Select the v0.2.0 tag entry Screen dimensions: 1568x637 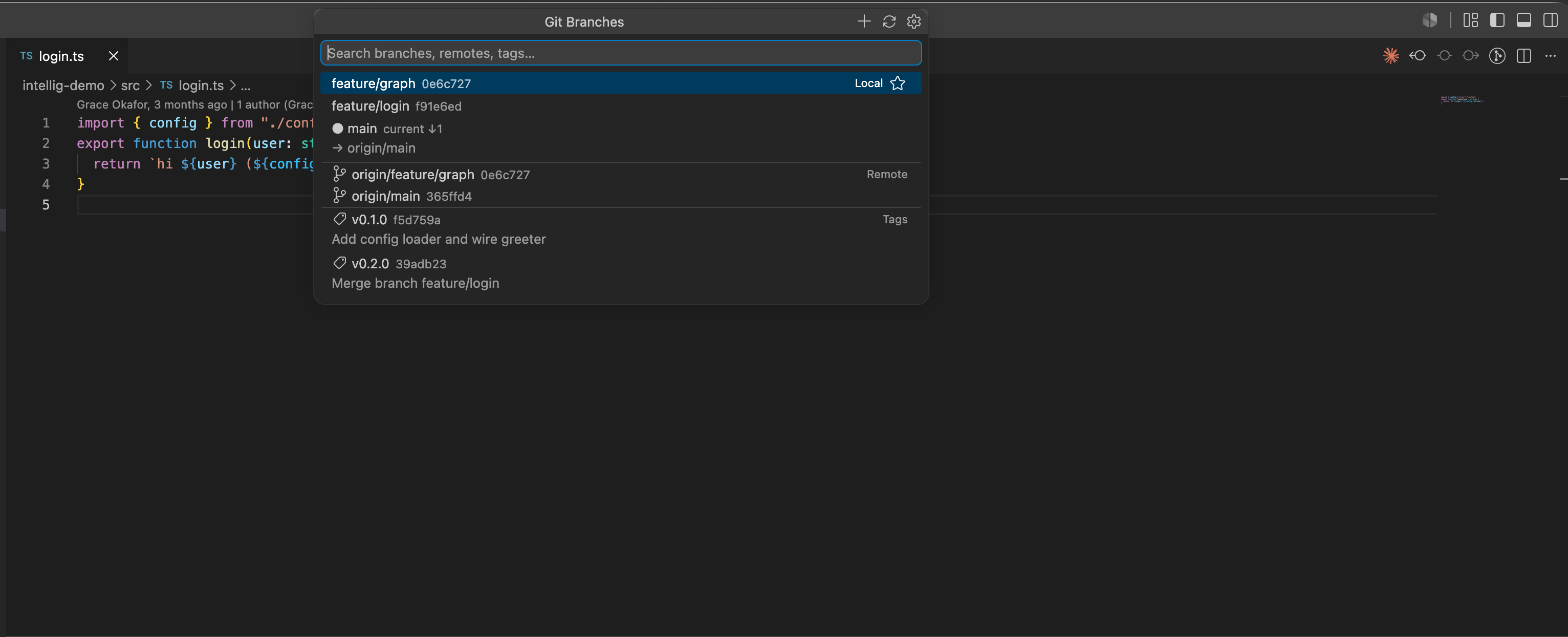(x=621, y=273)
